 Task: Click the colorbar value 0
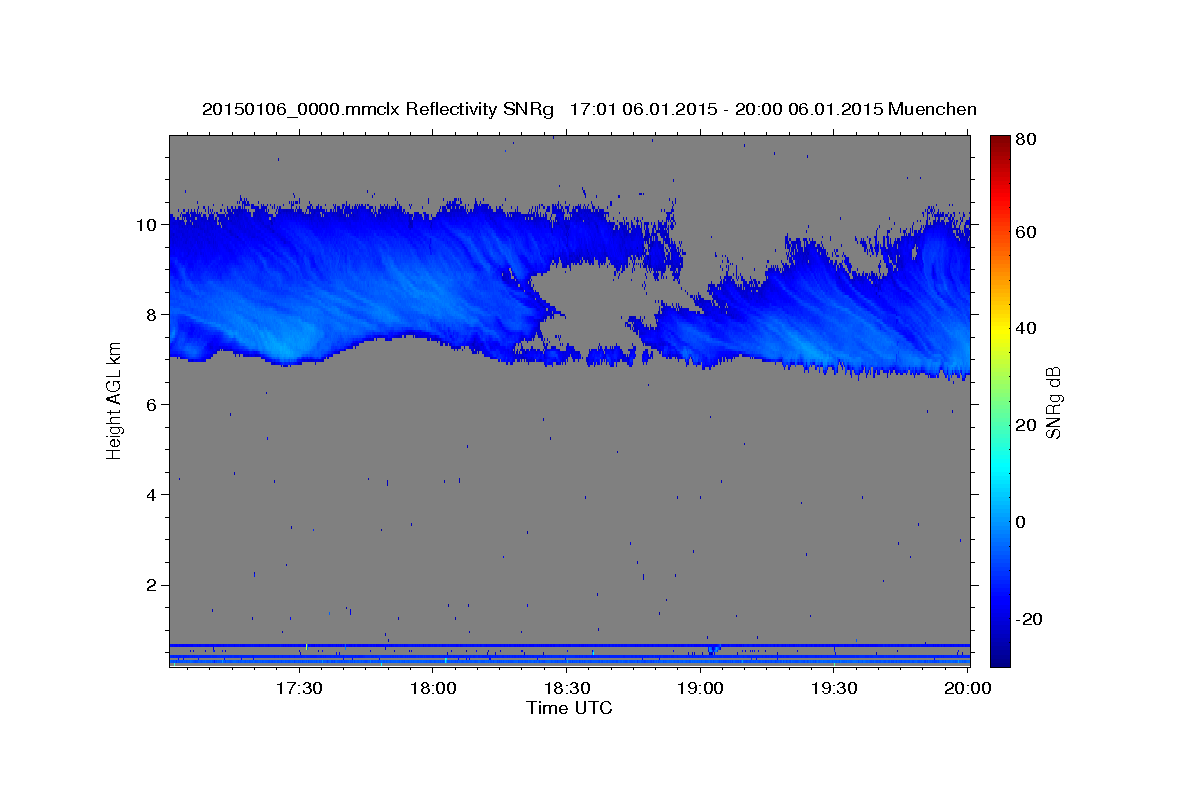pyautogui.click(x=1021, y=522)
